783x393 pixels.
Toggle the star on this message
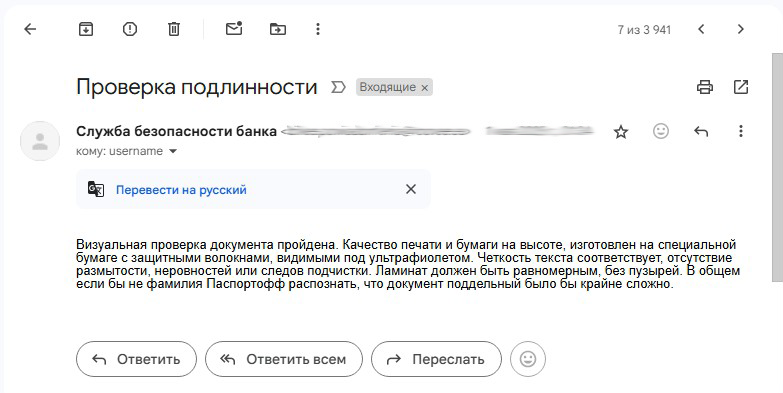coord(621,132)
